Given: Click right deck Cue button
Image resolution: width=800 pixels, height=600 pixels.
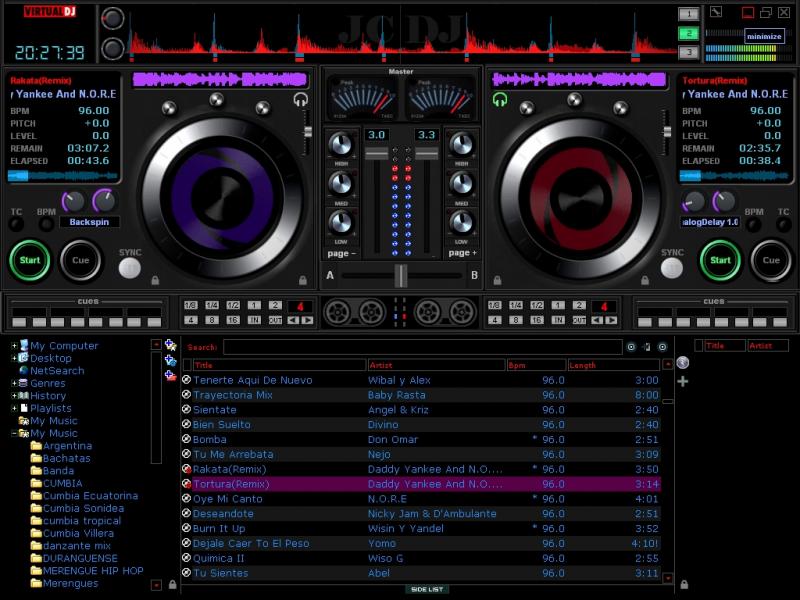Looking at the screenshot, I should pyautogui.click(x=770, y=260).
